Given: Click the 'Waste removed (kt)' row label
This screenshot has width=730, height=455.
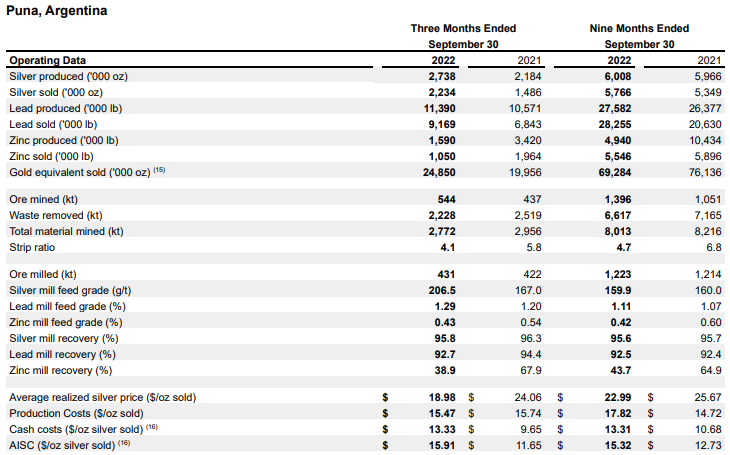Looking at the screenshot, I should 56,215.
